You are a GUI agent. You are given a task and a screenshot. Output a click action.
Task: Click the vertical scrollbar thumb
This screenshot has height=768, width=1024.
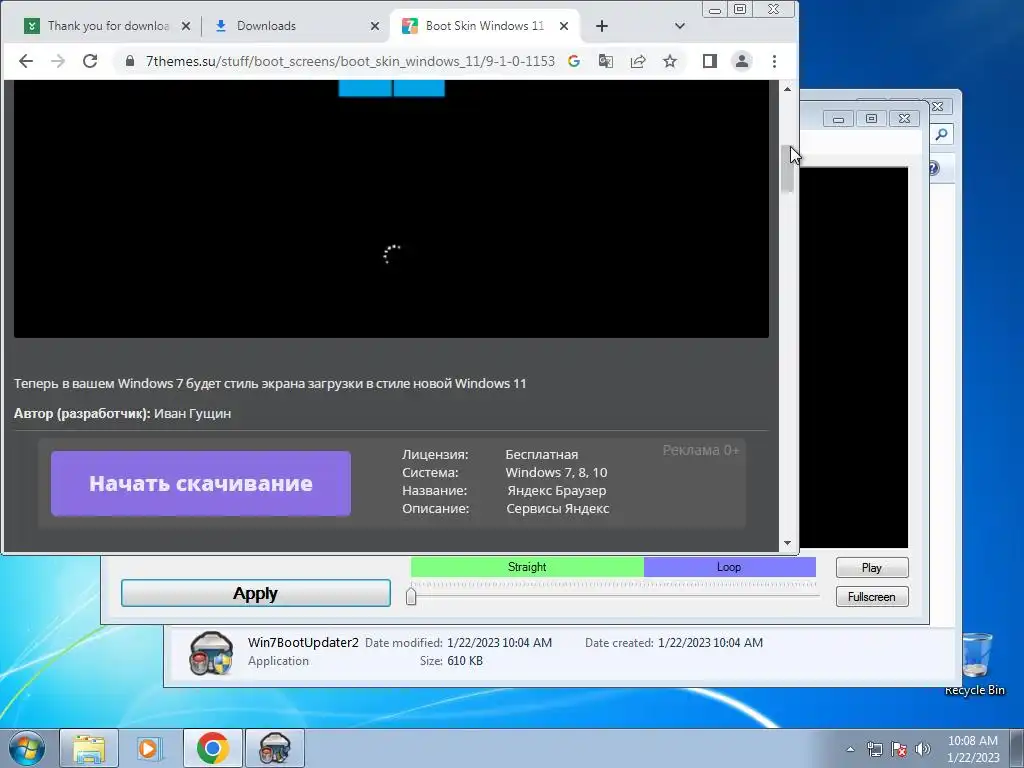[788, 168]
